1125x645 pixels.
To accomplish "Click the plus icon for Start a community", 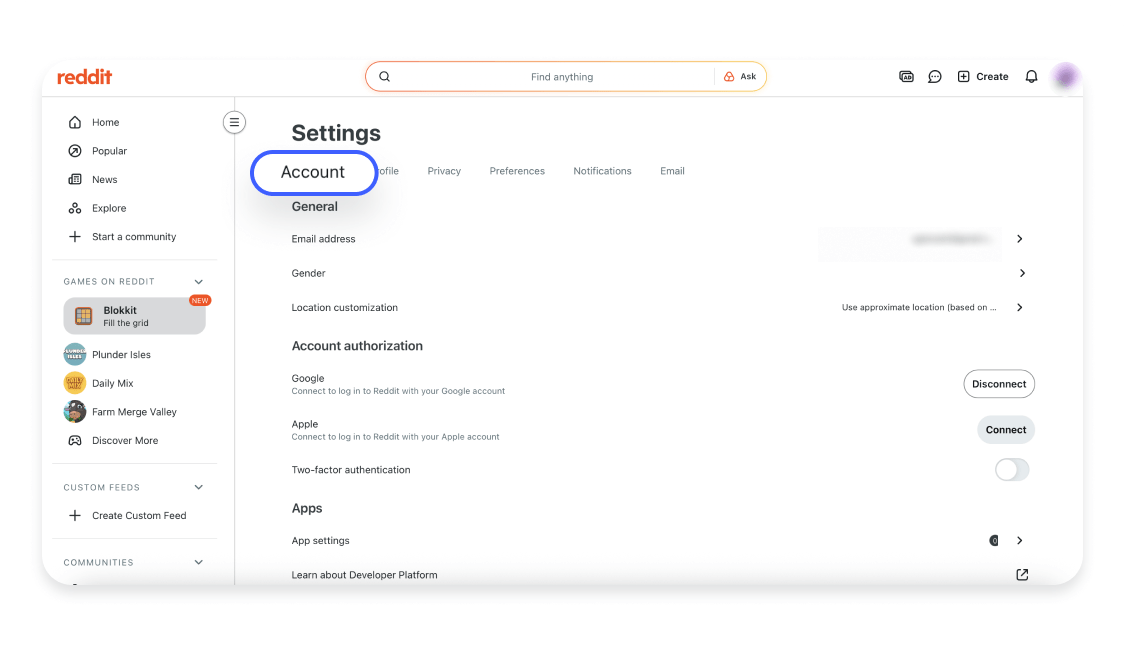I will (75, 237).
